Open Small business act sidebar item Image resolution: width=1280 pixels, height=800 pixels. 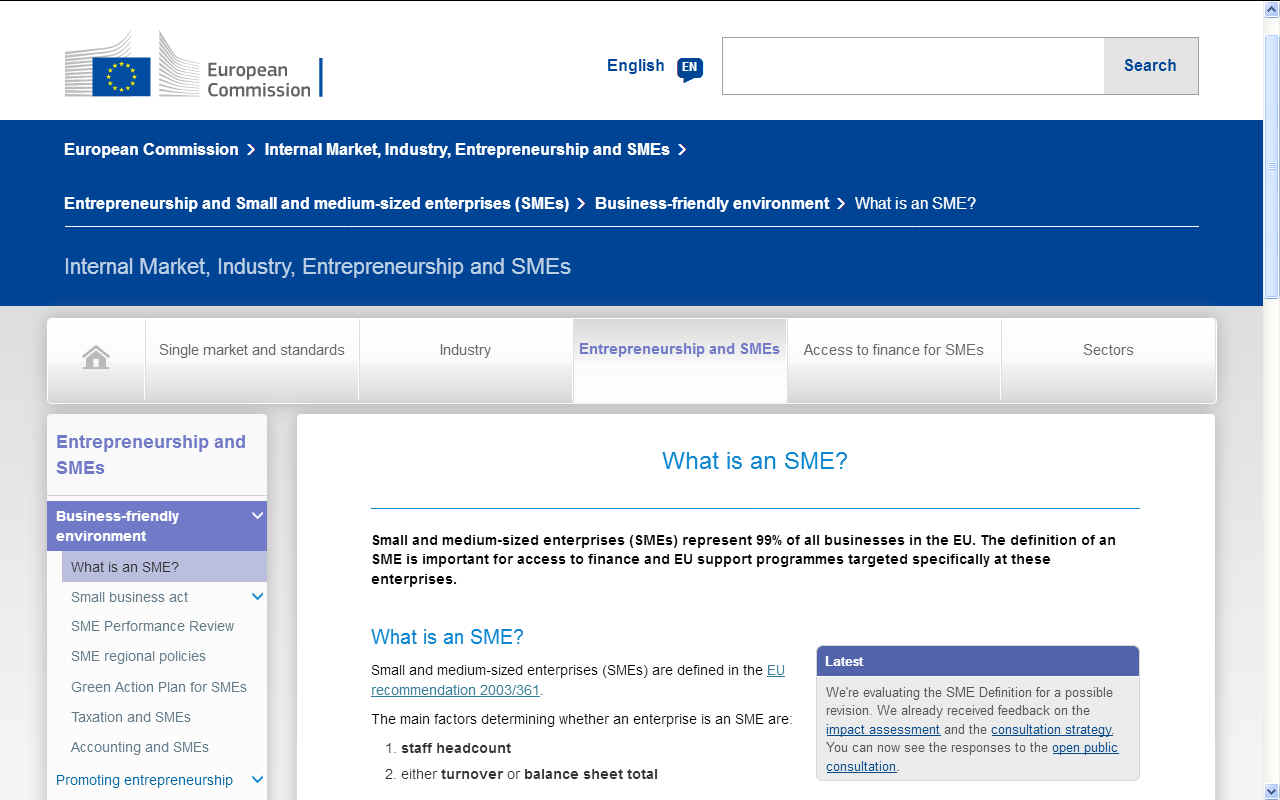130,597
